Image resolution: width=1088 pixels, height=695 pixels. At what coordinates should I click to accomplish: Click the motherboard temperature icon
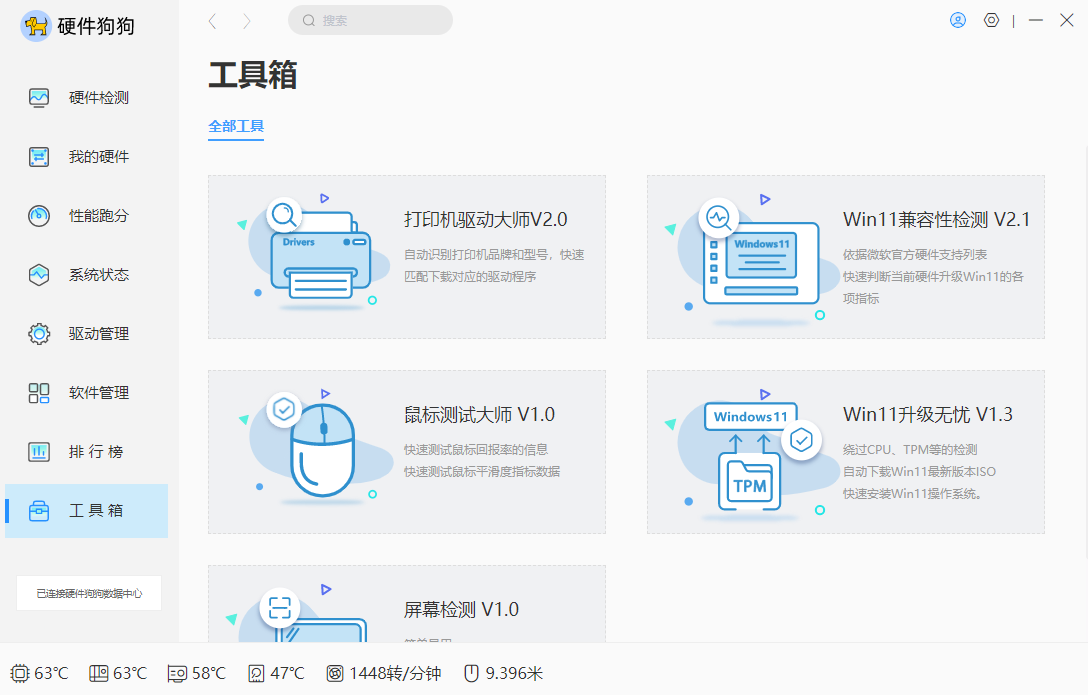point(99,673)
